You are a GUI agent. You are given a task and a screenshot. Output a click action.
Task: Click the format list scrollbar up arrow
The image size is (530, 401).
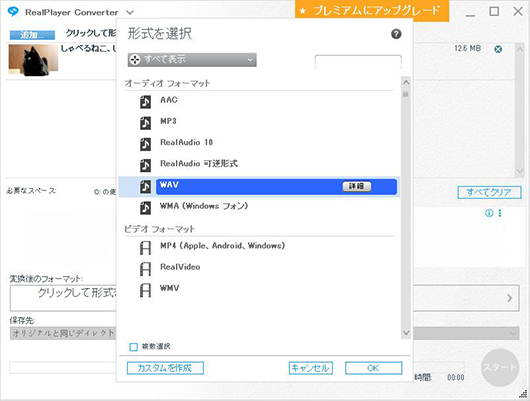click(x=406, y=82)
